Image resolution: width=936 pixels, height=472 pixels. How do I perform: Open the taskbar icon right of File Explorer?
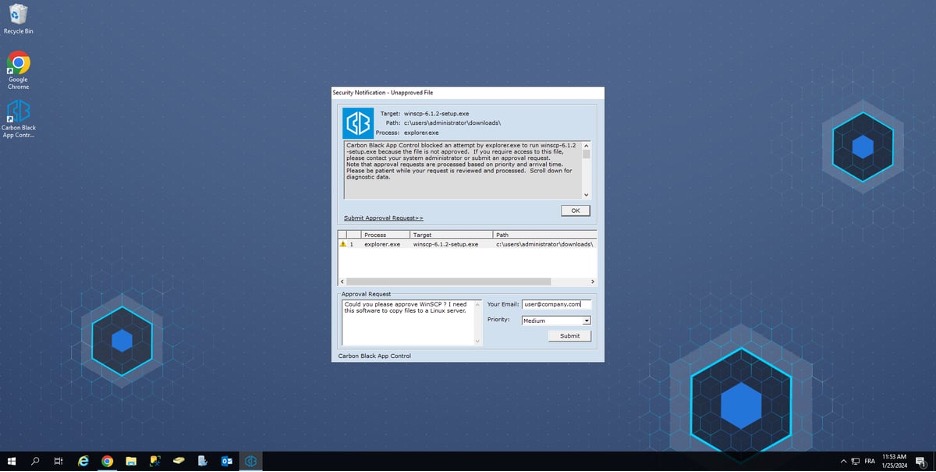(155, 461)
